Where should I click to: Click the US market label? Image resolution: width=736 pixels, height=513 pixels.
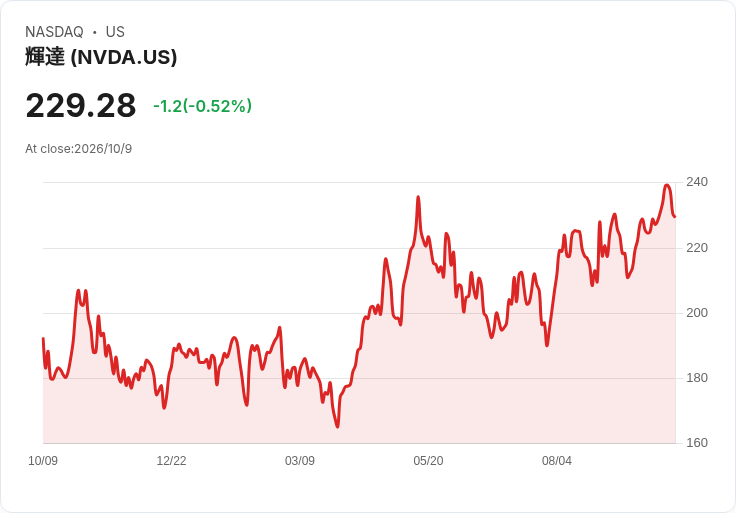115,32
